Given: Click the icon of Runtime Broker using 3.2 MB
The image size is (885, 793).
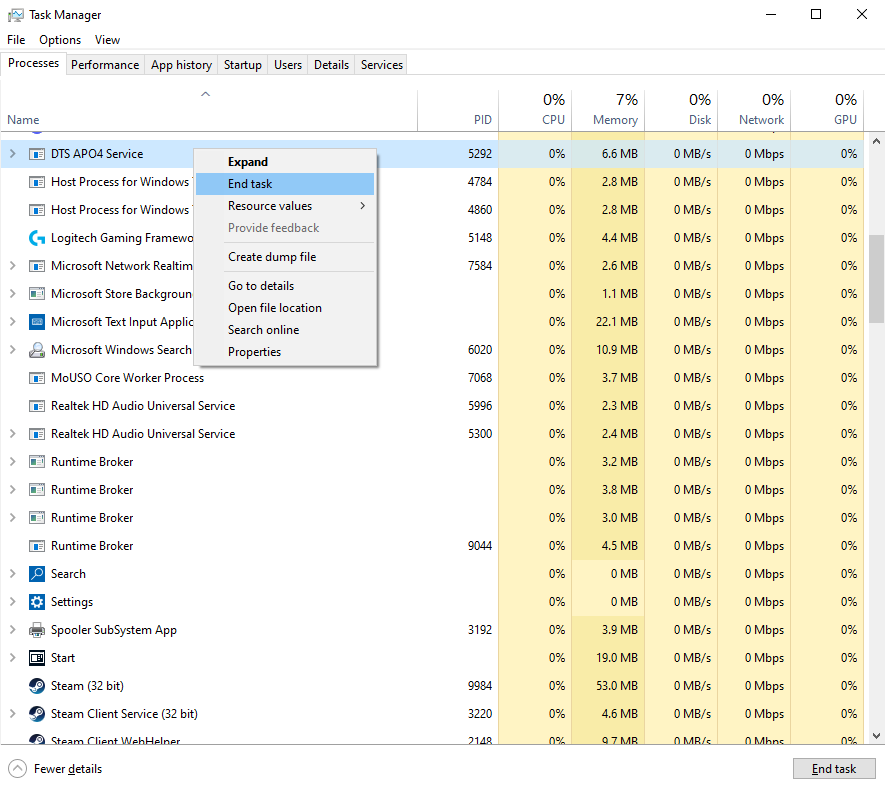Looking at the screenshot, I should click(x=37, y=462).
